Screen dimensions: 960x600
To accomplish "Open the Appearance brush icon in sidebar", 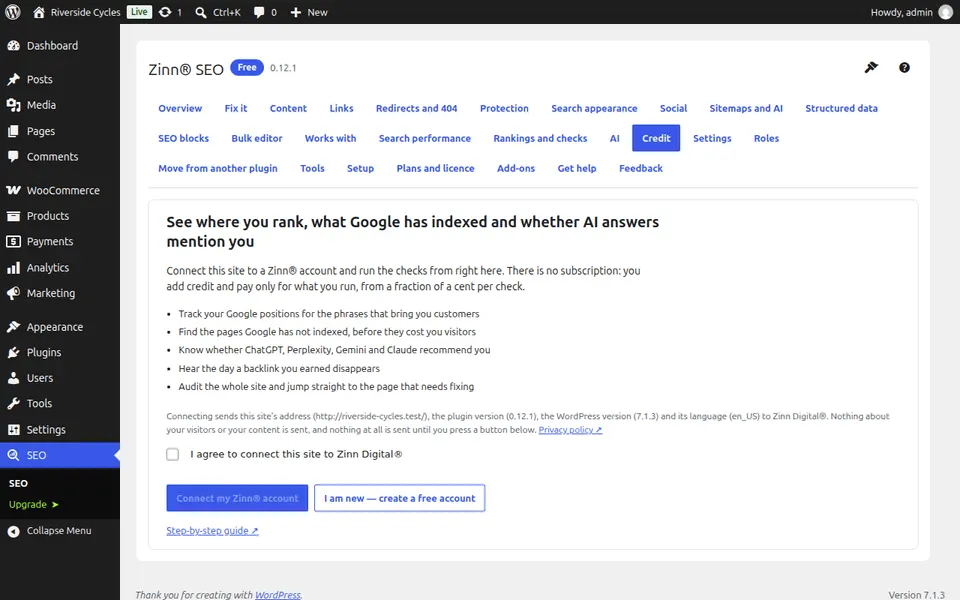I will click(x=13, y=327).
